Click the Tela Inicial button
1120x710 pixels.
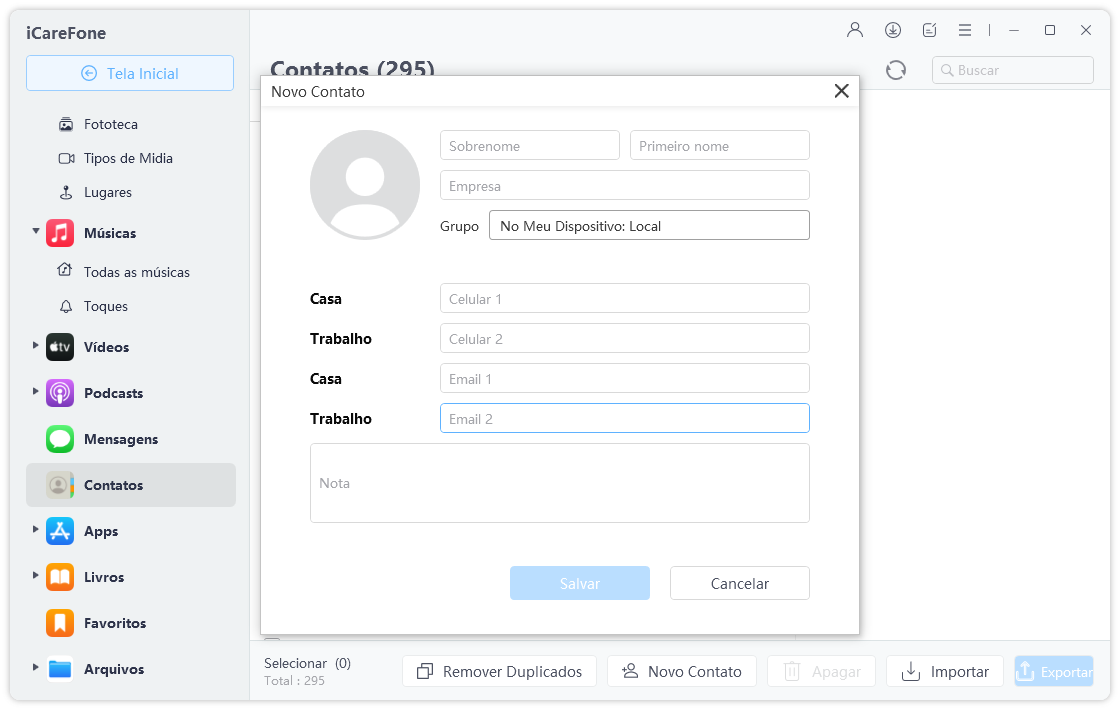(130, 73)
